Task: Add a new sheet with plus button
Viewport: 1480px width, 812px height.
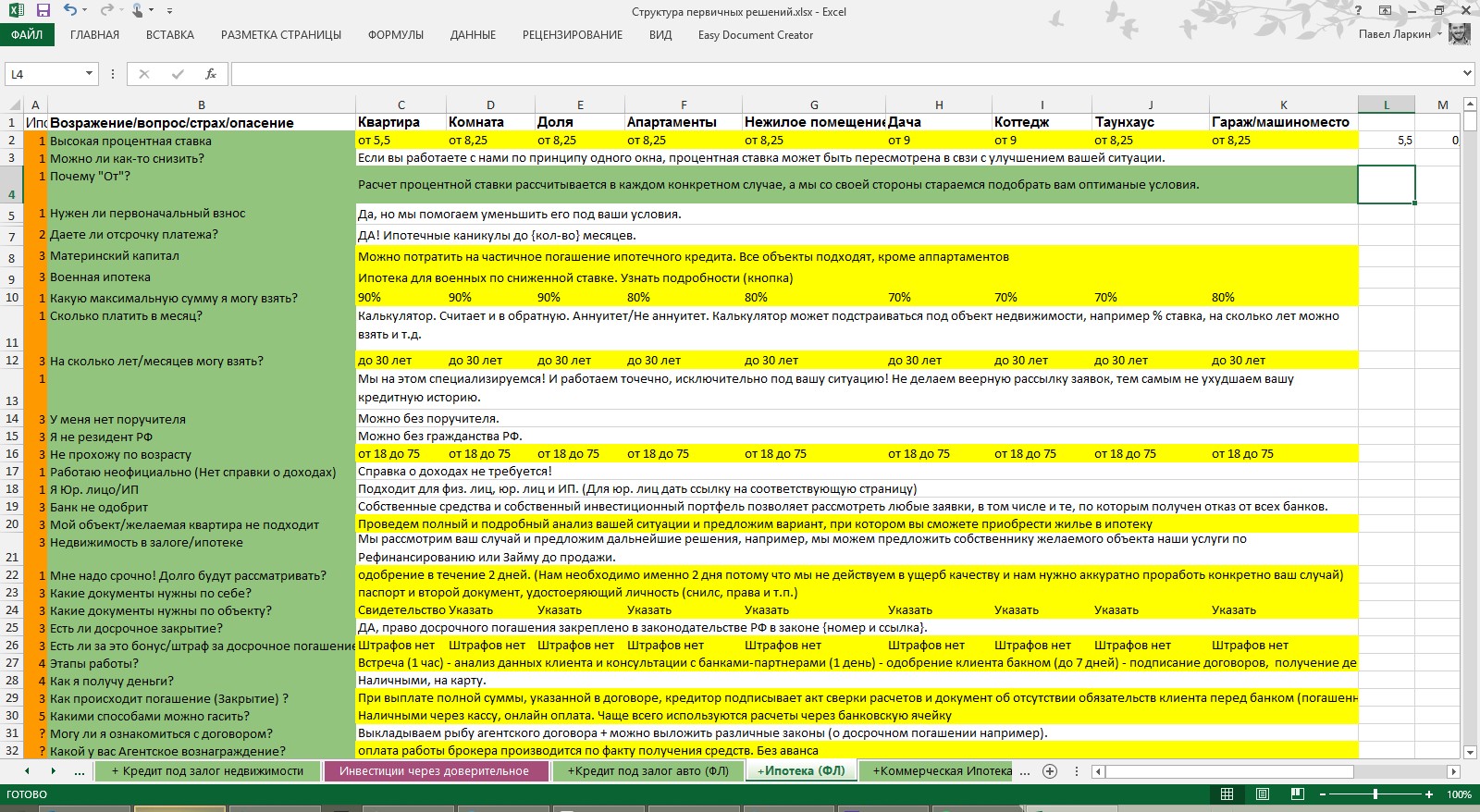Action: pos(1050,771)
